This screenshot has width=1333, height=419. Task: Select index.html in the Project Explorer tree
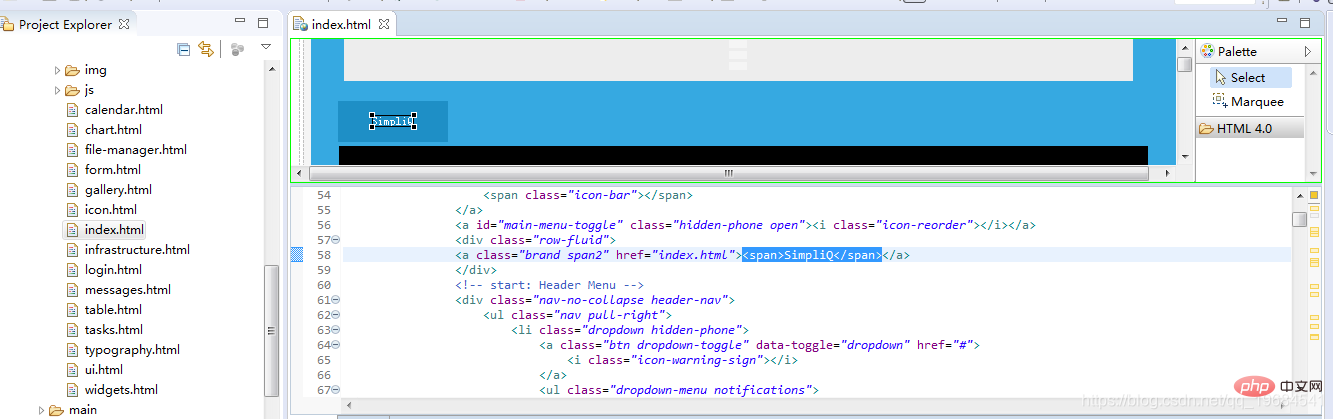[x=114, y=230]
